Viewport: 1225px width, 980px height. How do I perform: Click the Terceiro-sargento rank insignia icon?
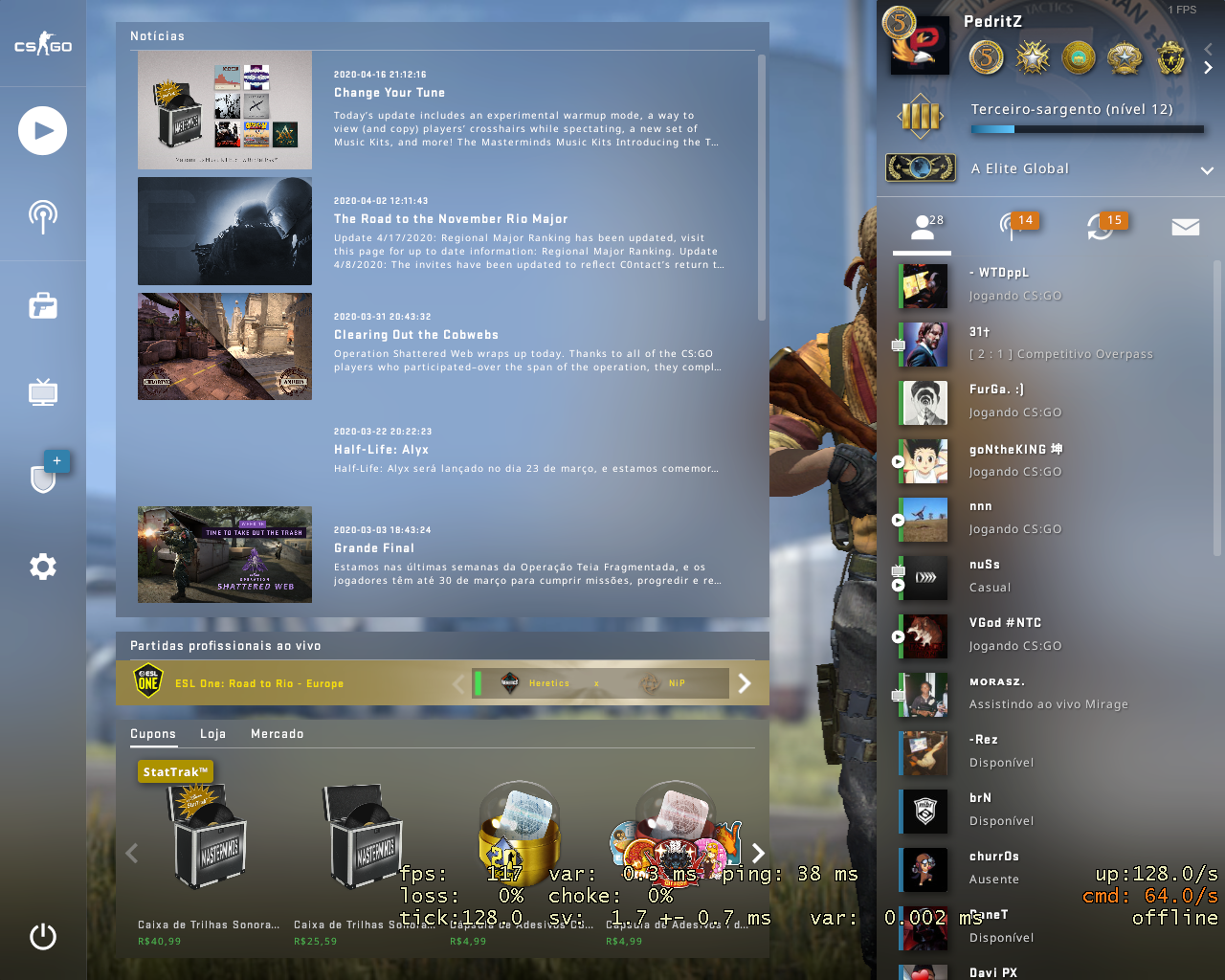pos(921,117)
